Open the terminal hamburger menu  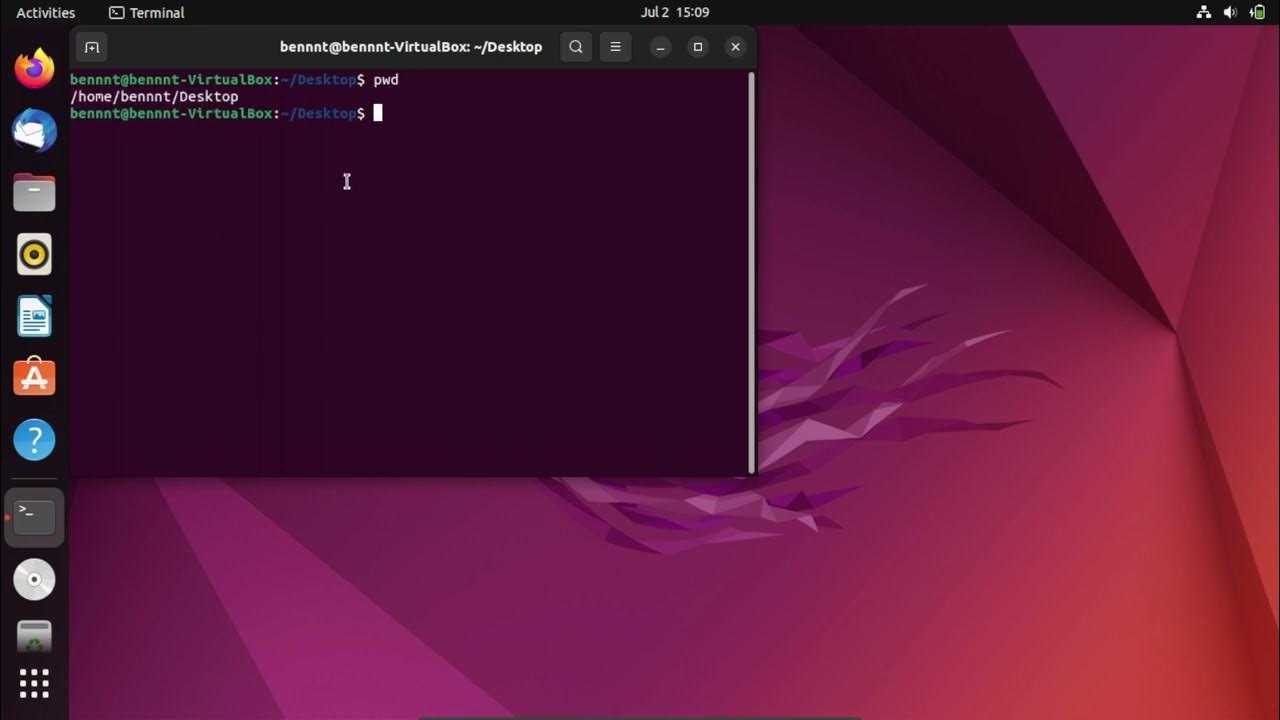point(615,47)
